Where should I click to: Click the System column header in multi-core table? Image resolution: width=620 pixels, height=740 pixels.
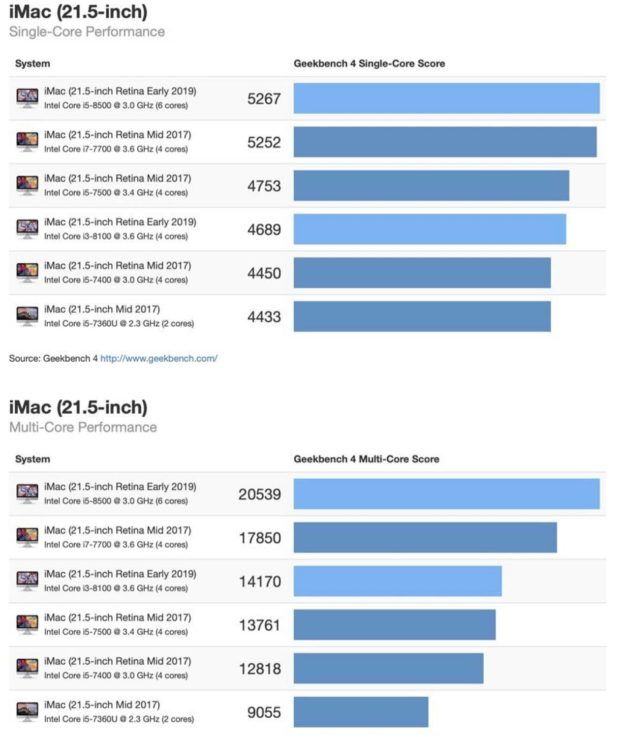click(33, 459)
